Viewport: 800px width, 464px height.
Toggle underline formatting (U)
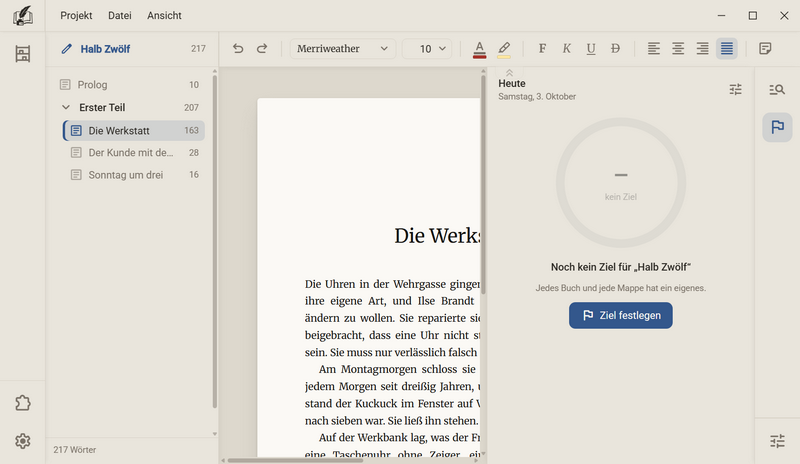coord(591,48)
